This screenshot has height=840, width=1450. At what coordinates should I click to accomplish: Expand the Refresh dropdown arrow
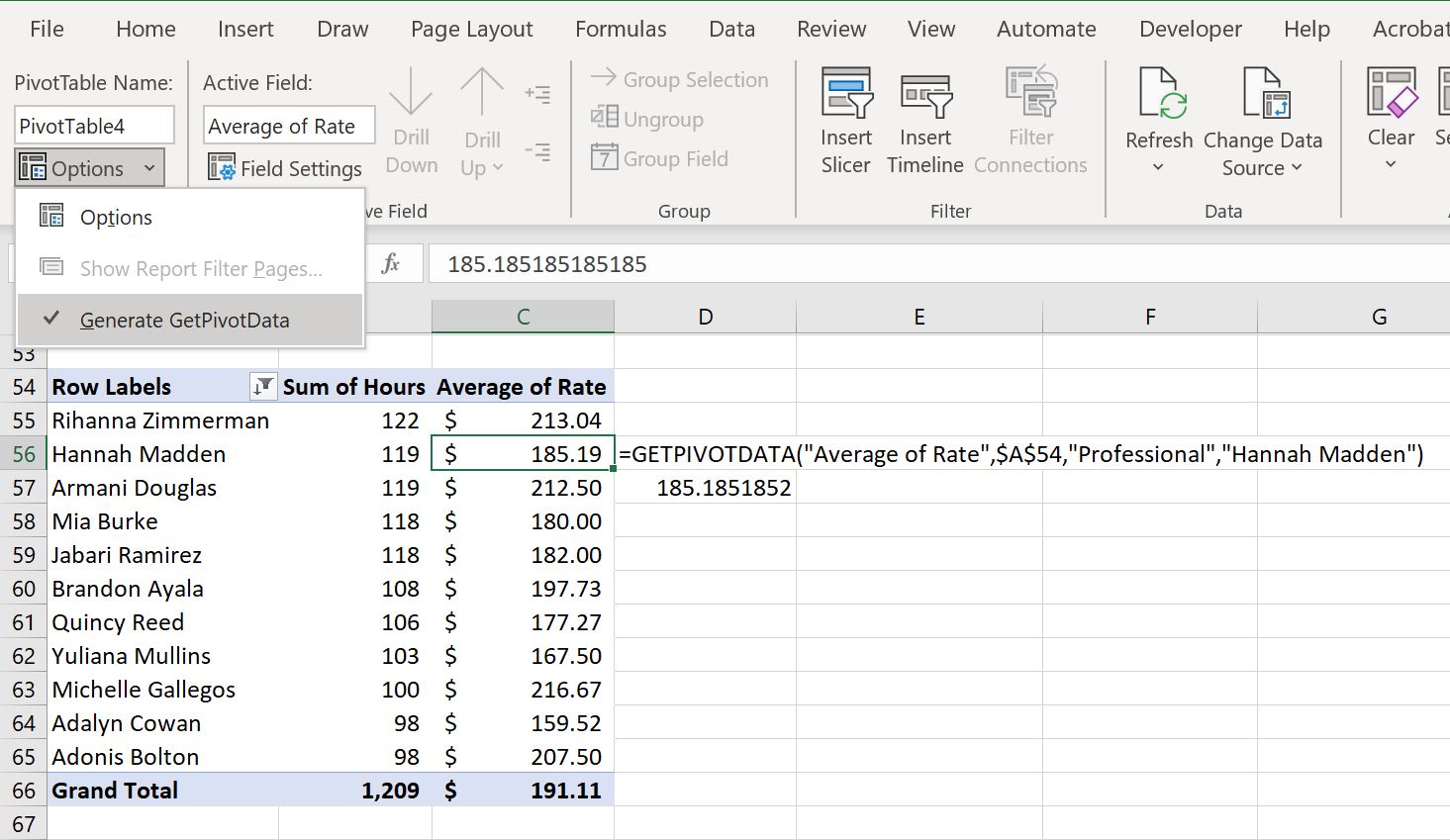point(1158,168)
